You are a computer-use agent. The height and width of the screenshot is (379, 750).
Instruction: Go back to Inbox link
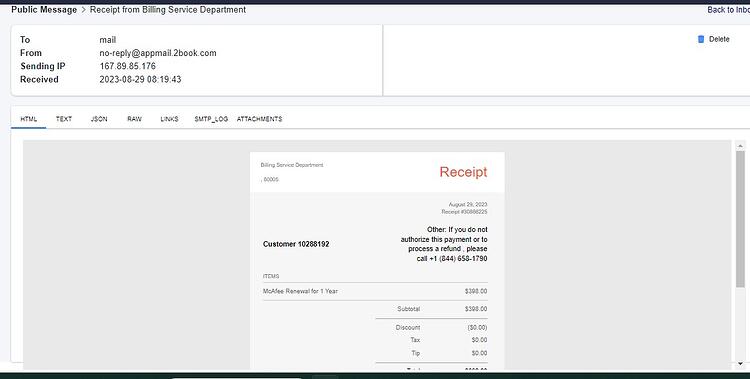point(728,10)
